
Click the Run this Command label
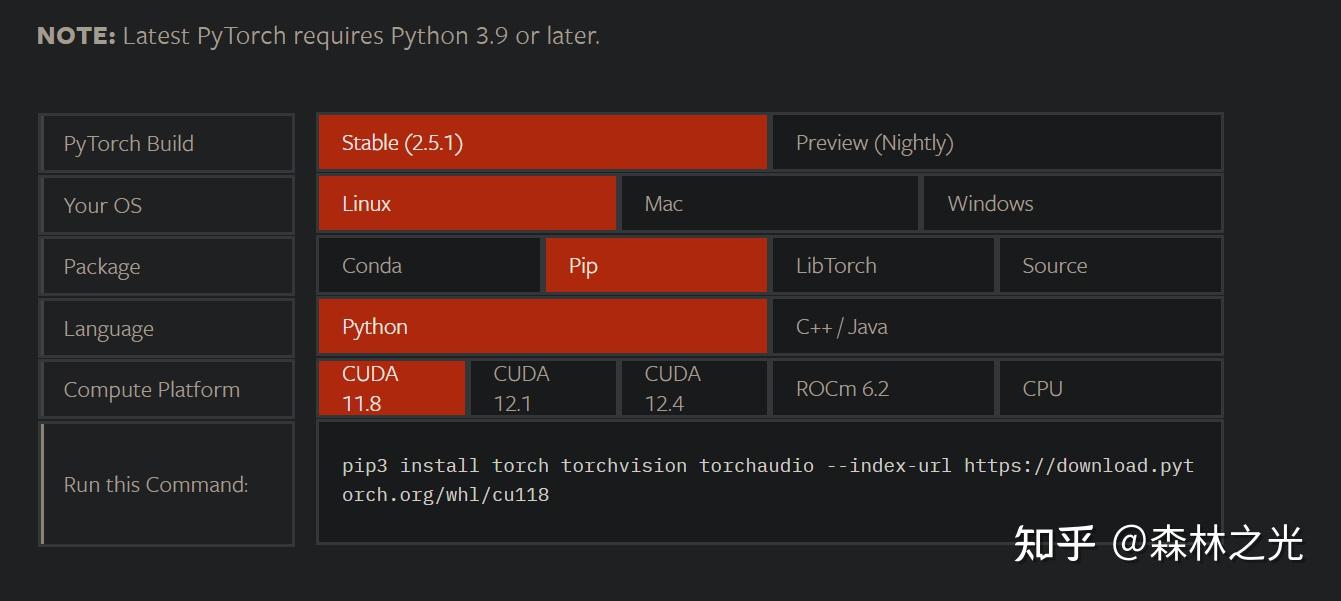pos(156,485)
